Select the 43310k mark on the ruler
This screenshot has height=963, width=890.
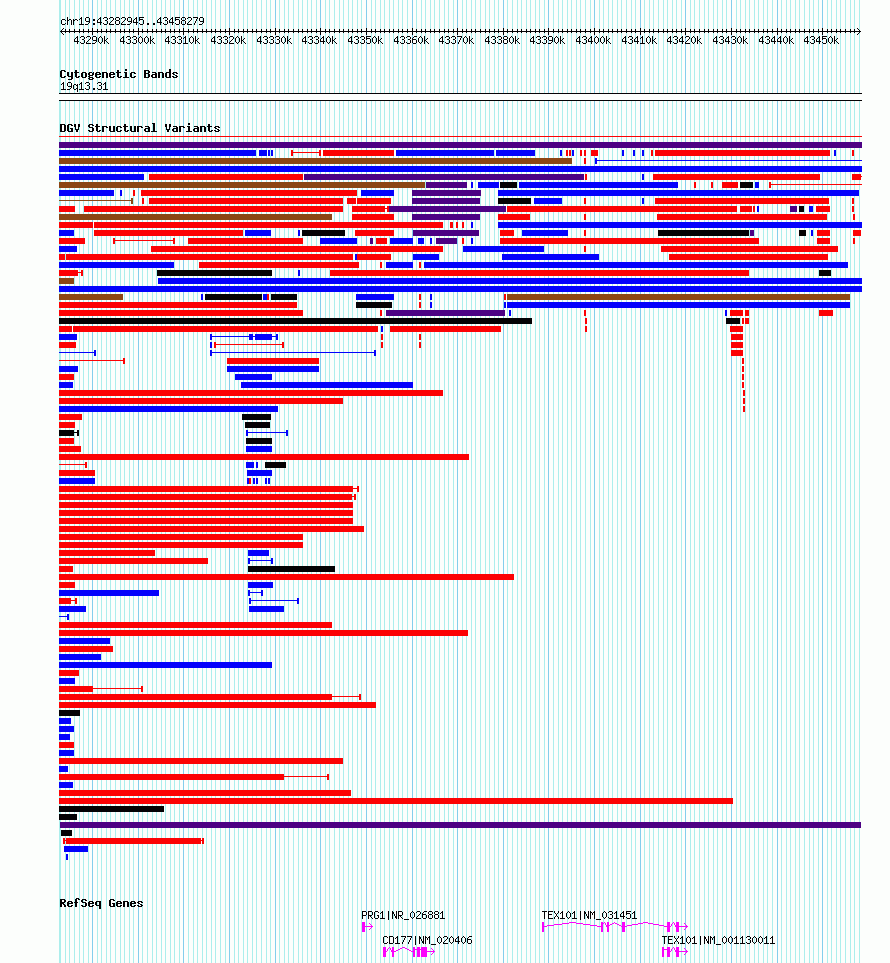point(182,41)
